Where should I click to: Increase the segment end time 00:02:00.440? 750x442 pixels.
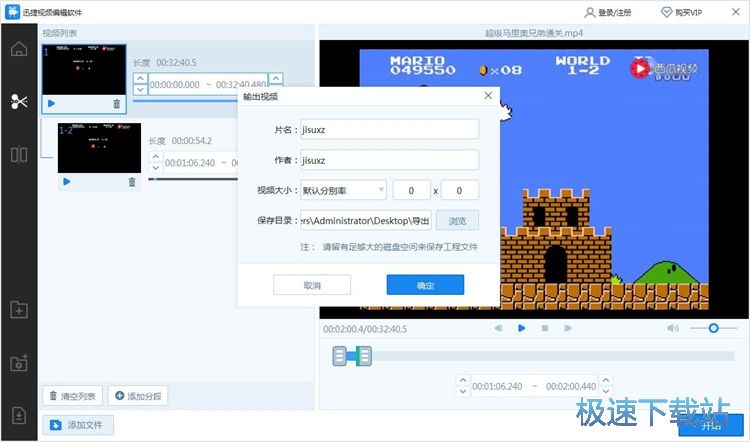606,381
